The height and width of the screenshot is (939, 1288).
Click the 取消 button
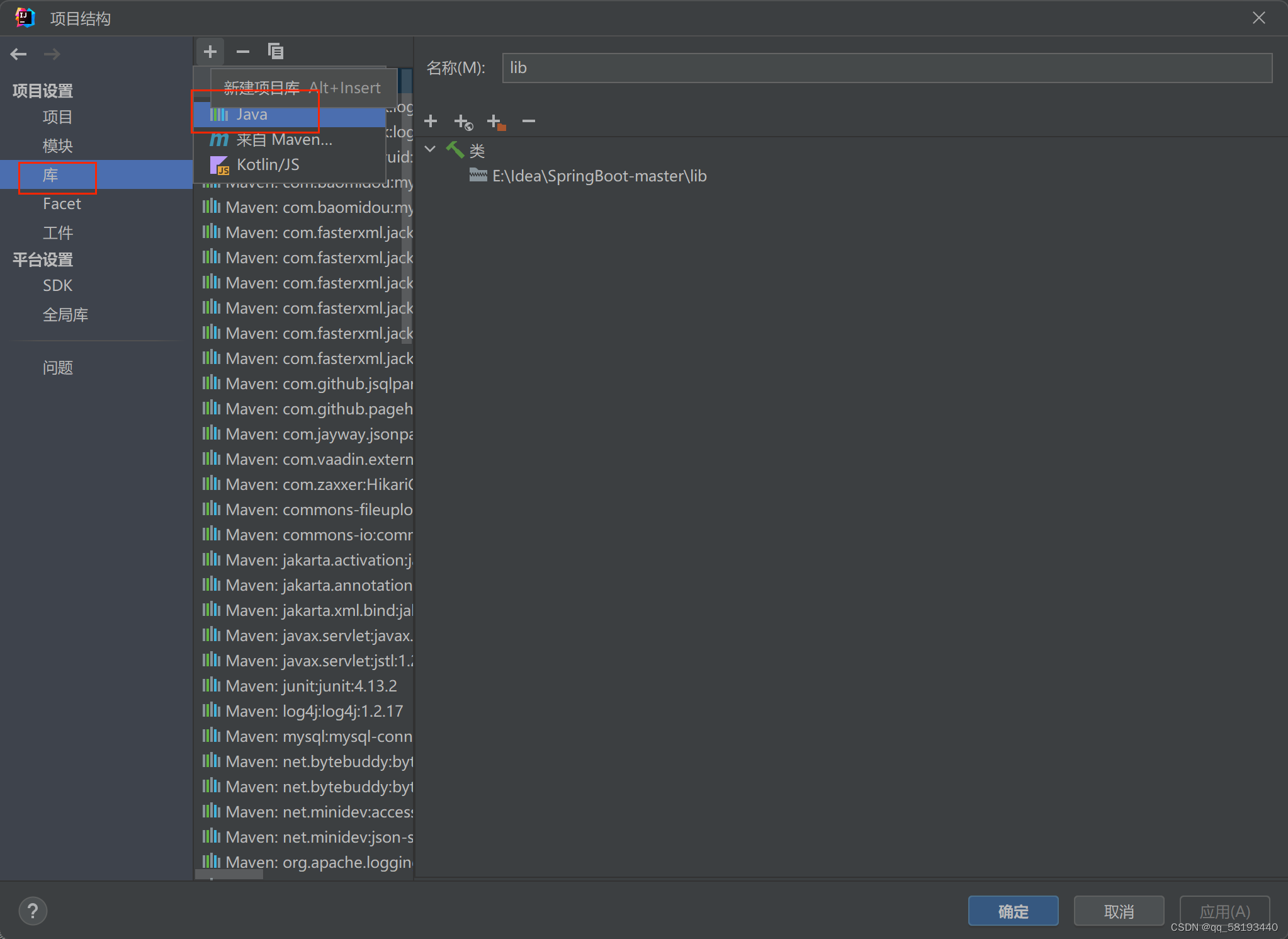click(x=1119, y=911)
